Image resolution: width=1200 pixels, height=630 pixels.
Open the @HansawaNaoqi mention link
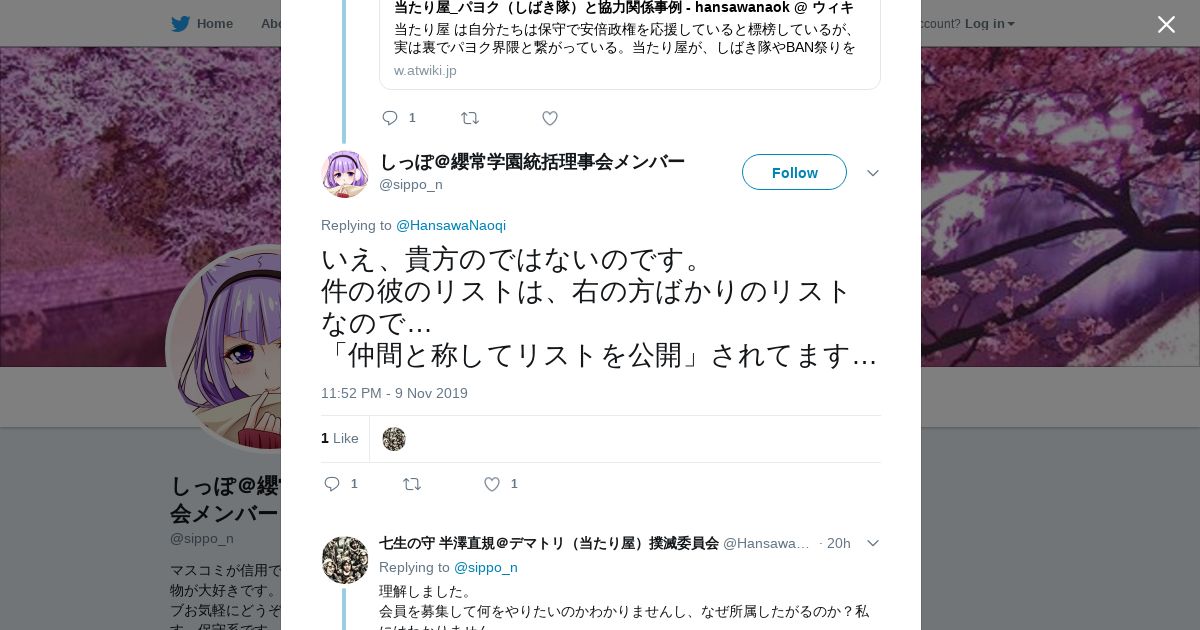tap(451, 225)
